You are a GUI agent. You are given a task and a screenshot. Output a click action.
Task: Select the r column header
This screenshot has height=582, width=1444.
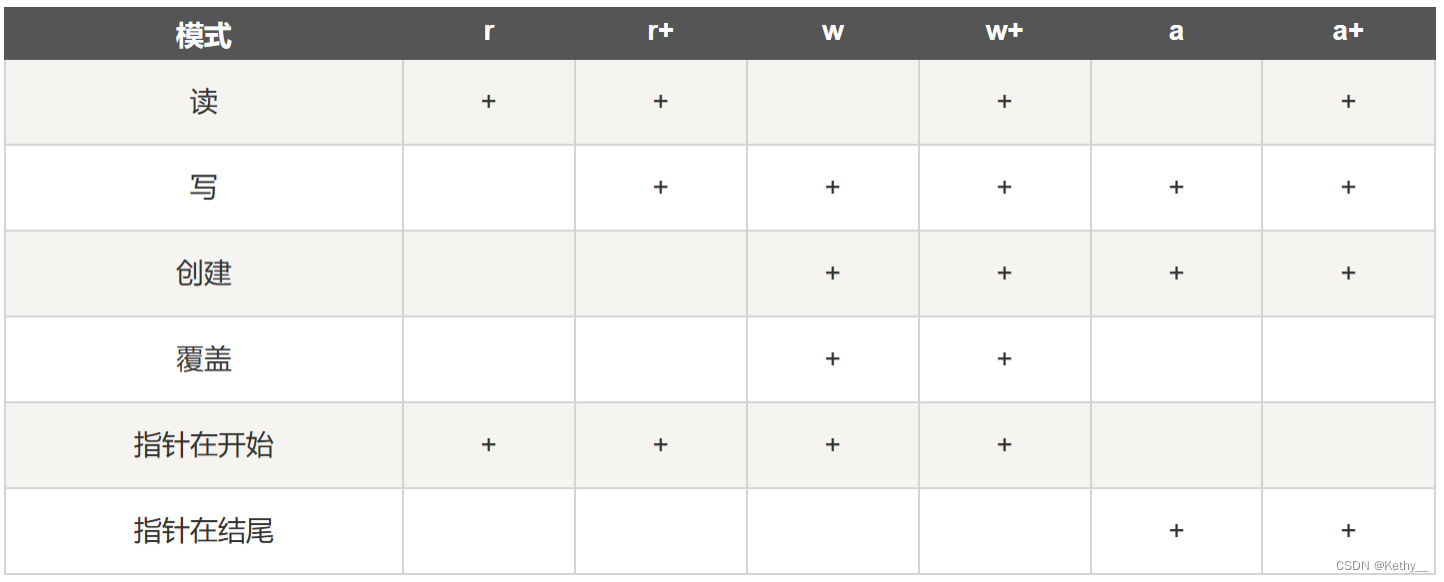(488, 32)
